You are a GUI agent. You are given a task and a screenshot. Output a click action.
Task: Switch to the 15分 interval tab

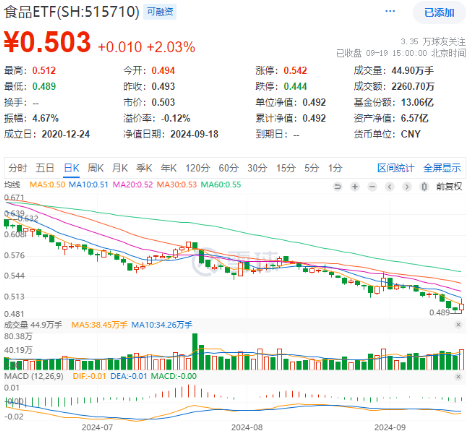click(x=286, y=168)
